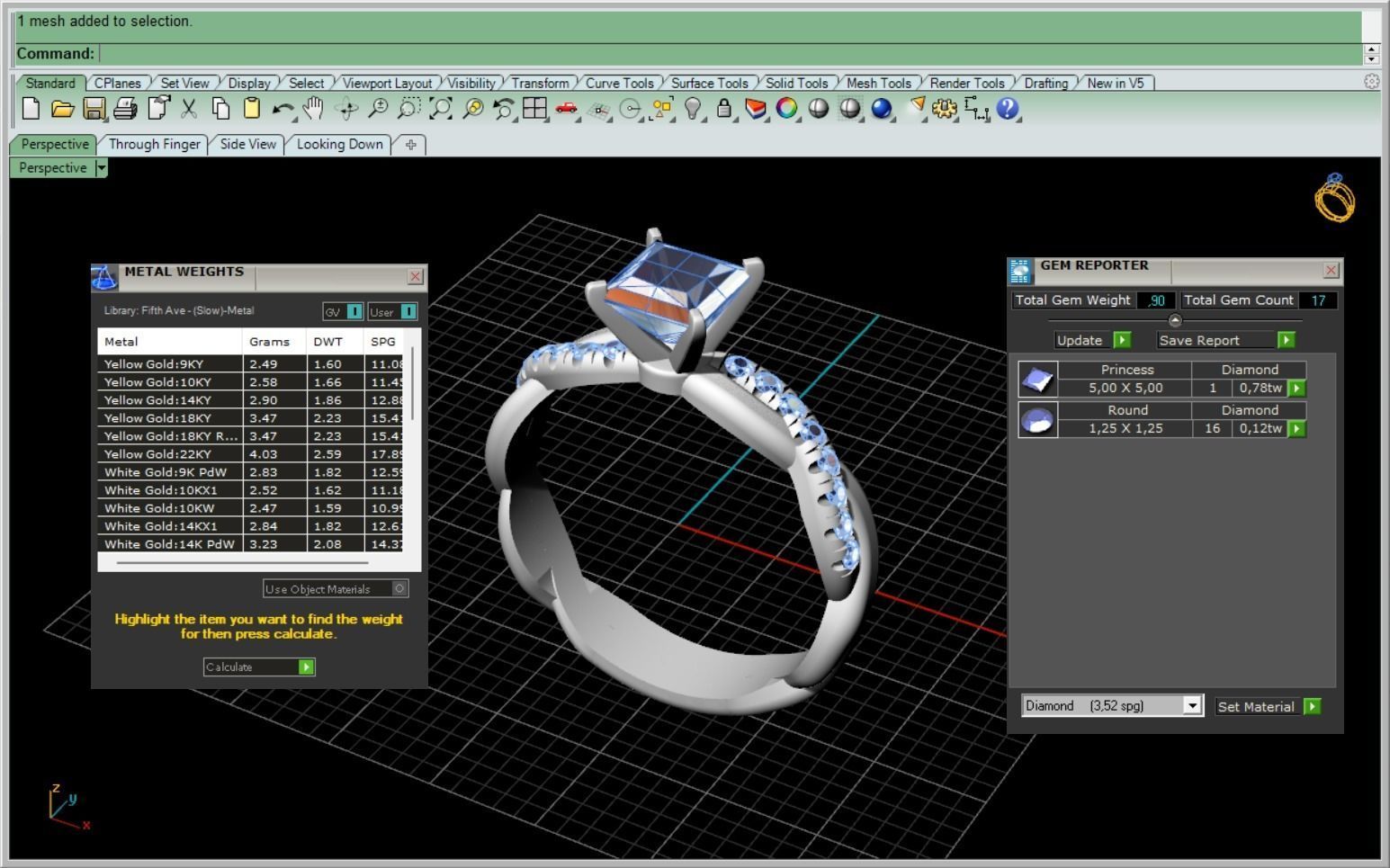Select the Through Finger viewport tab
The height and width of the screenshot is (868, 1390).
tap(155, 144)
